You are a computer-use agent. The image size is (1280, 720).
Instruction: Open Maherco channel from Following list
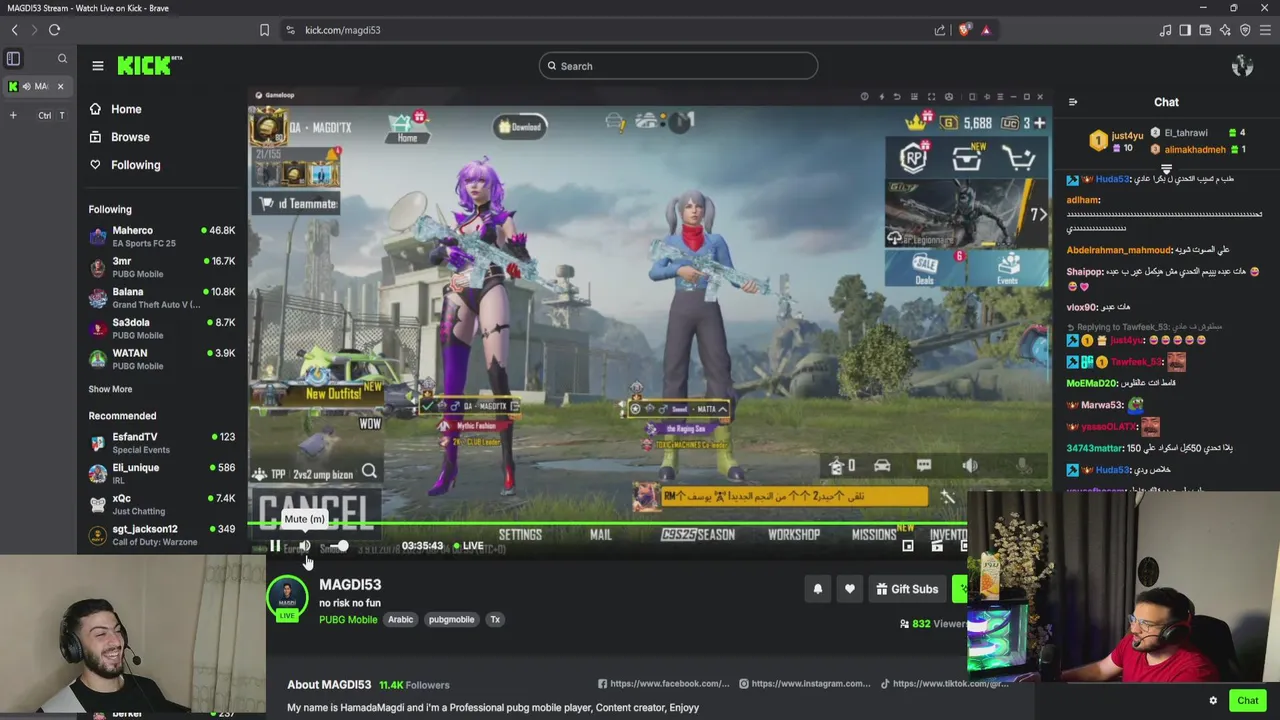pyautogui.click(x=162, y=236)
